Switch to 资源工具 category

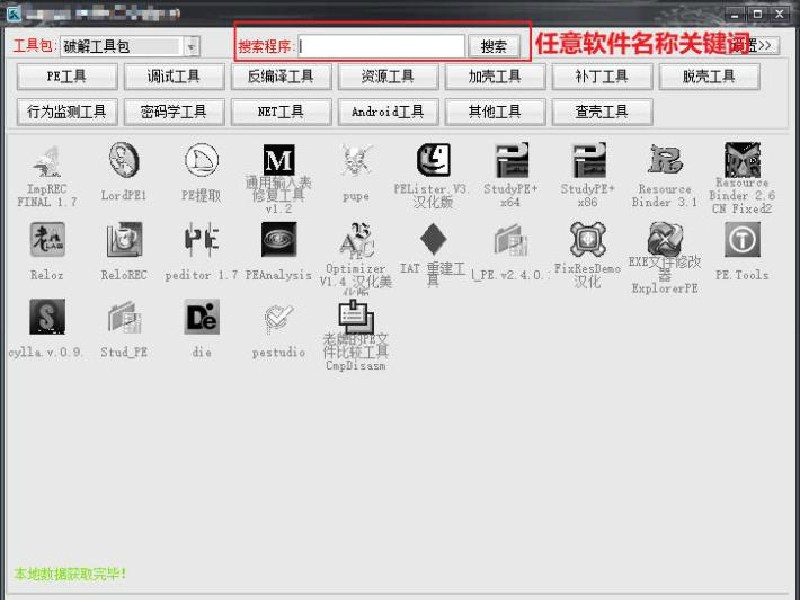click(x=388, y=77)
